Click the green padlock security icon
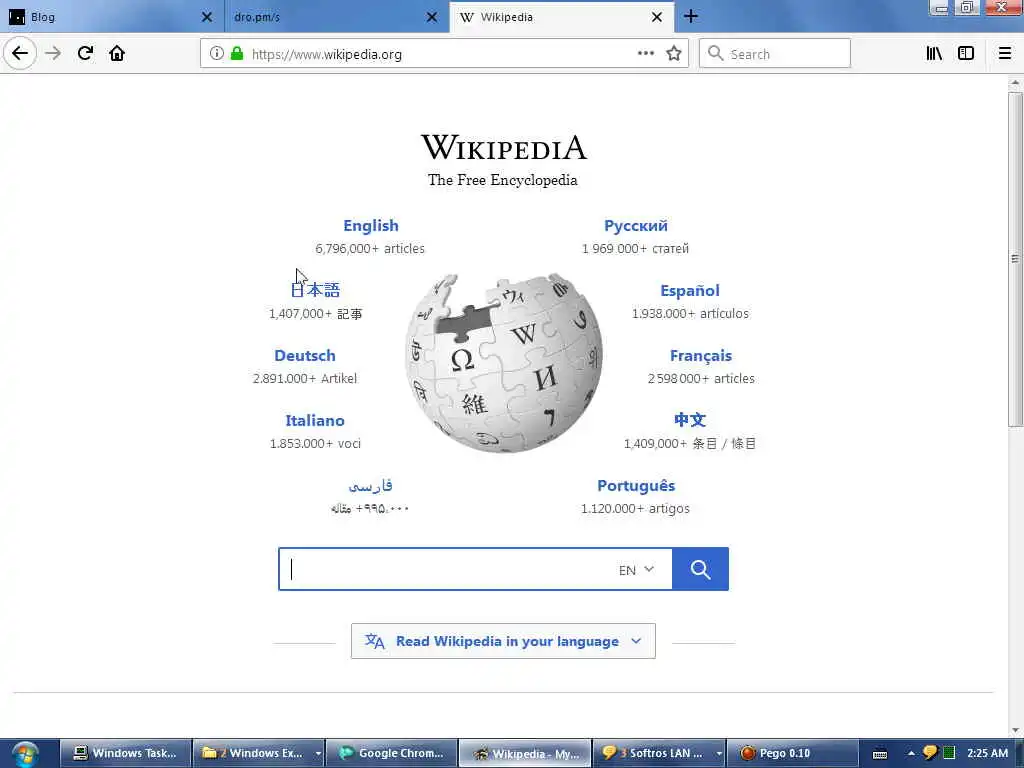The height and width of the screenshot is (768, 1024). pyautogui.click(x=237, y=54)
